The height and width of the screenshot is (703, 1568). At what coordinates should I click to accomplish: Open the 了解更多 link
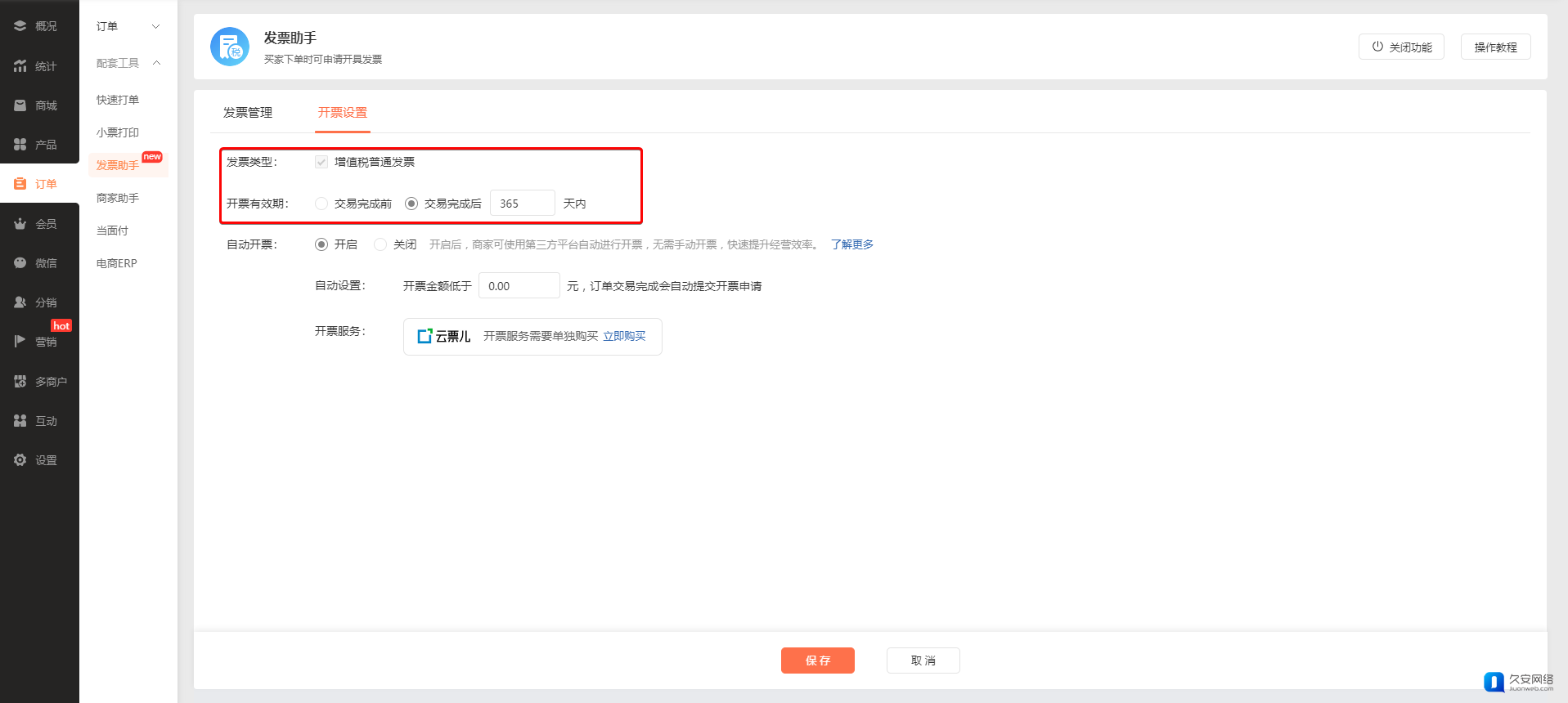[x=851, y=244]
